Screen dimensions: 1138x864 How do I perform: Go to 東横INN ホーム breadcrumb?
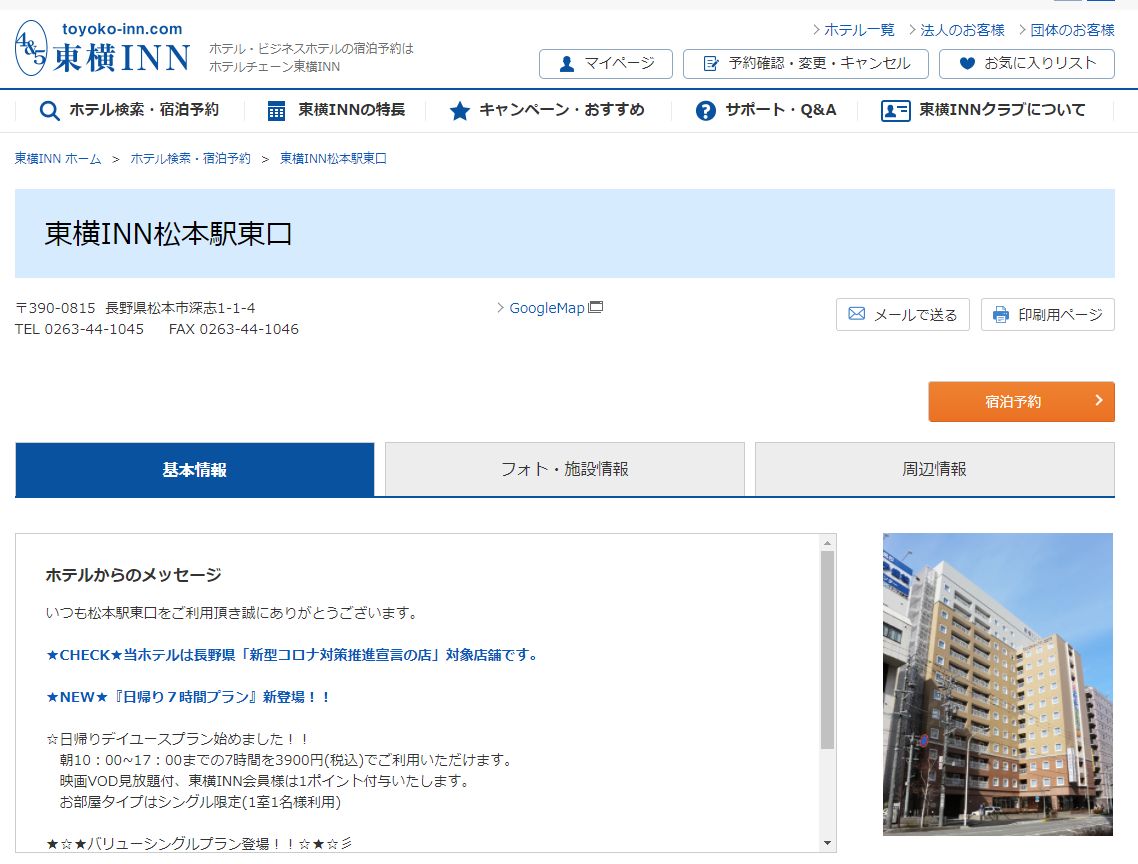point(58,158)
